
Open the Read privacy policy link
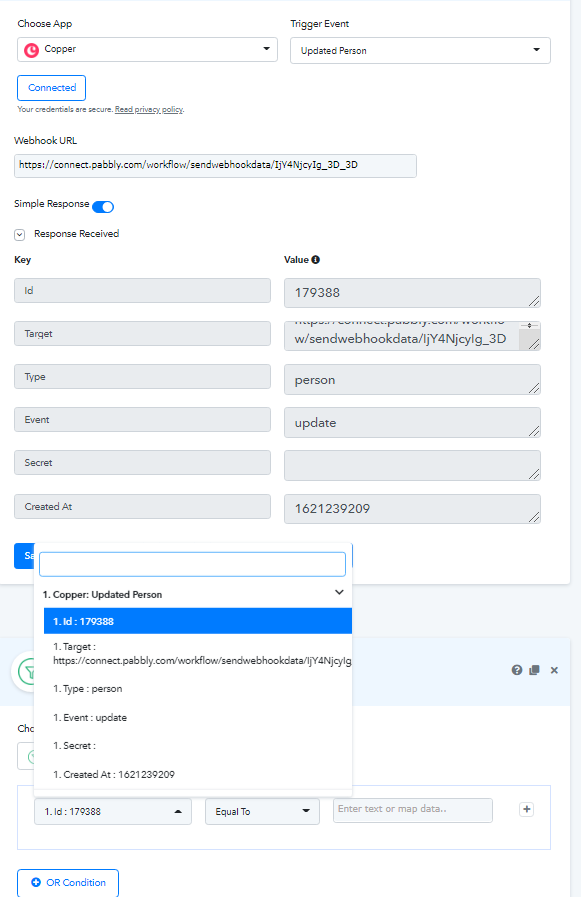(149, 109)
